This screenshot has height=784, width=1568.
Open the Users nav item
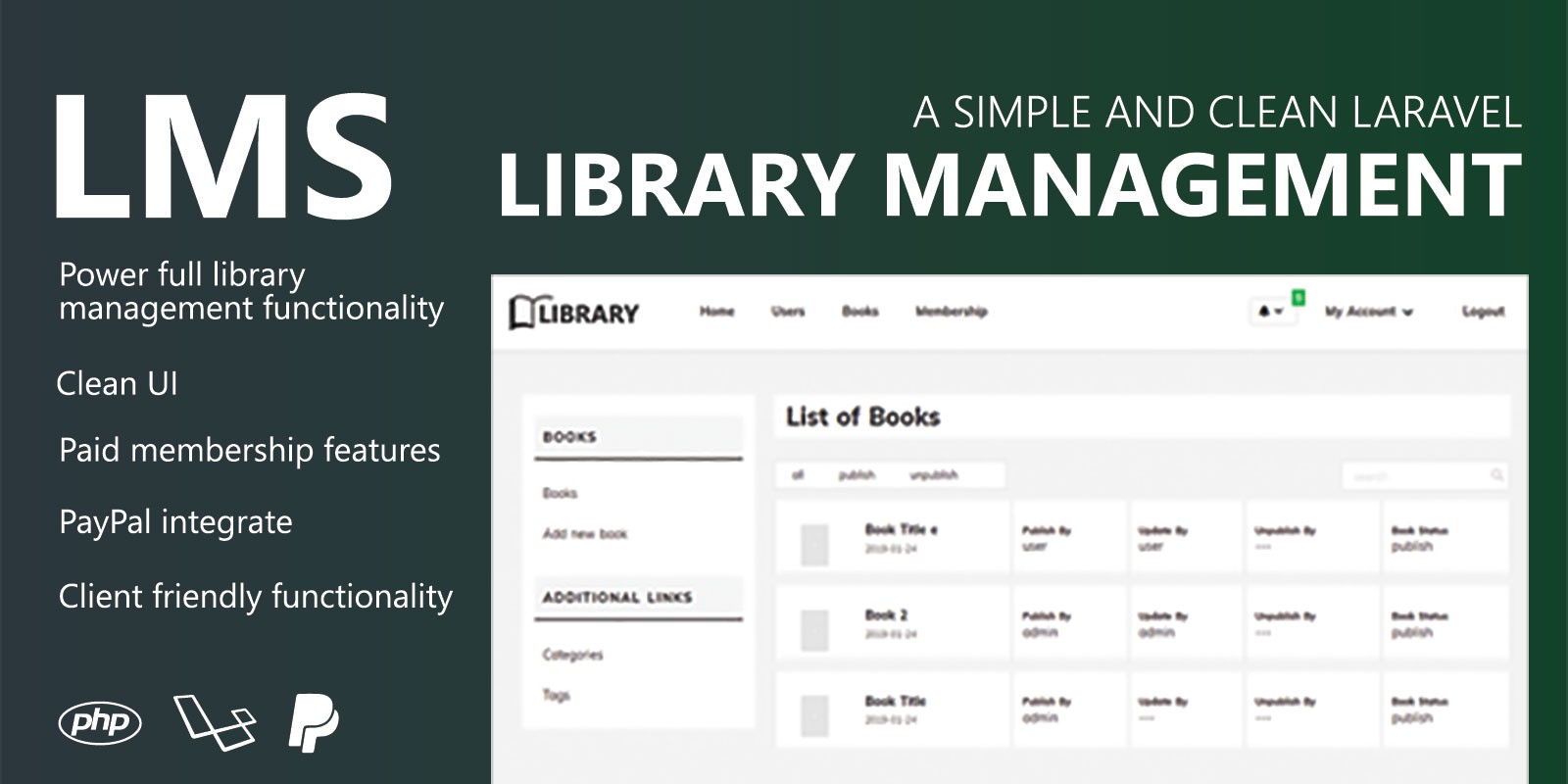point(788,312)
